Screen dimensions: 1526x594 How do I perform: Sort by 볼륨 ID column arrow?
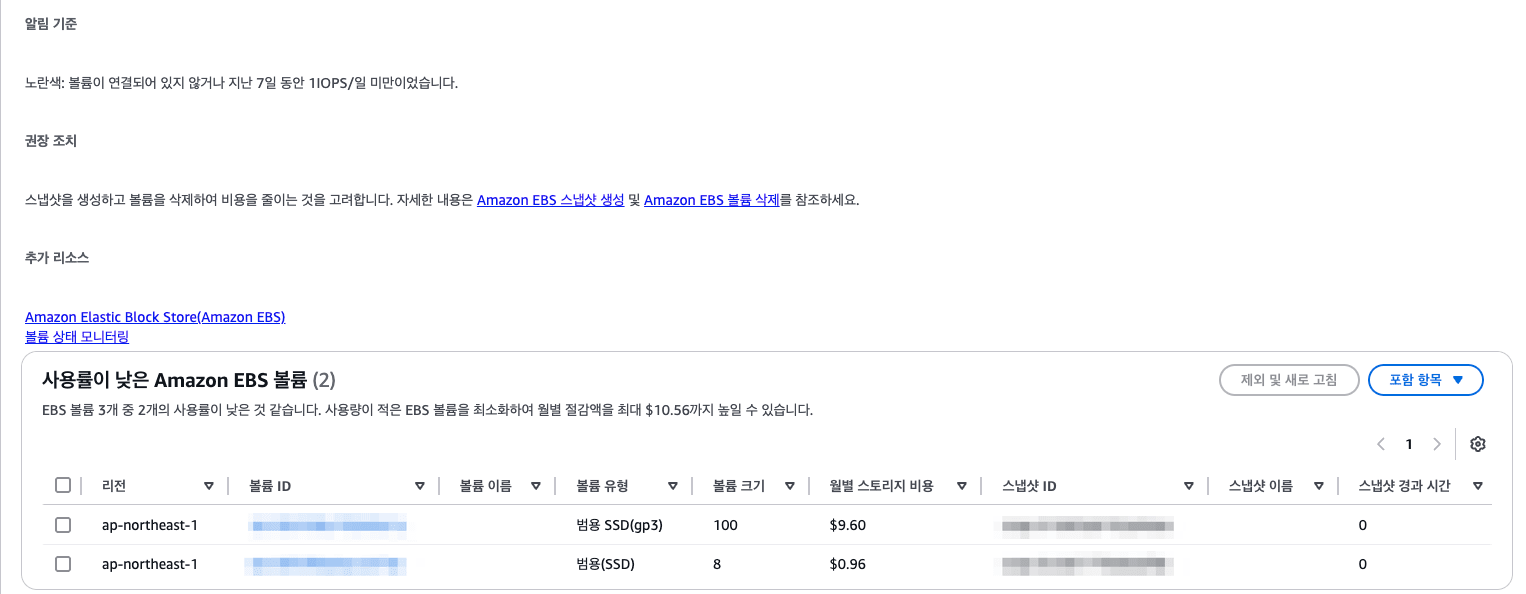(x=420, y=486)
